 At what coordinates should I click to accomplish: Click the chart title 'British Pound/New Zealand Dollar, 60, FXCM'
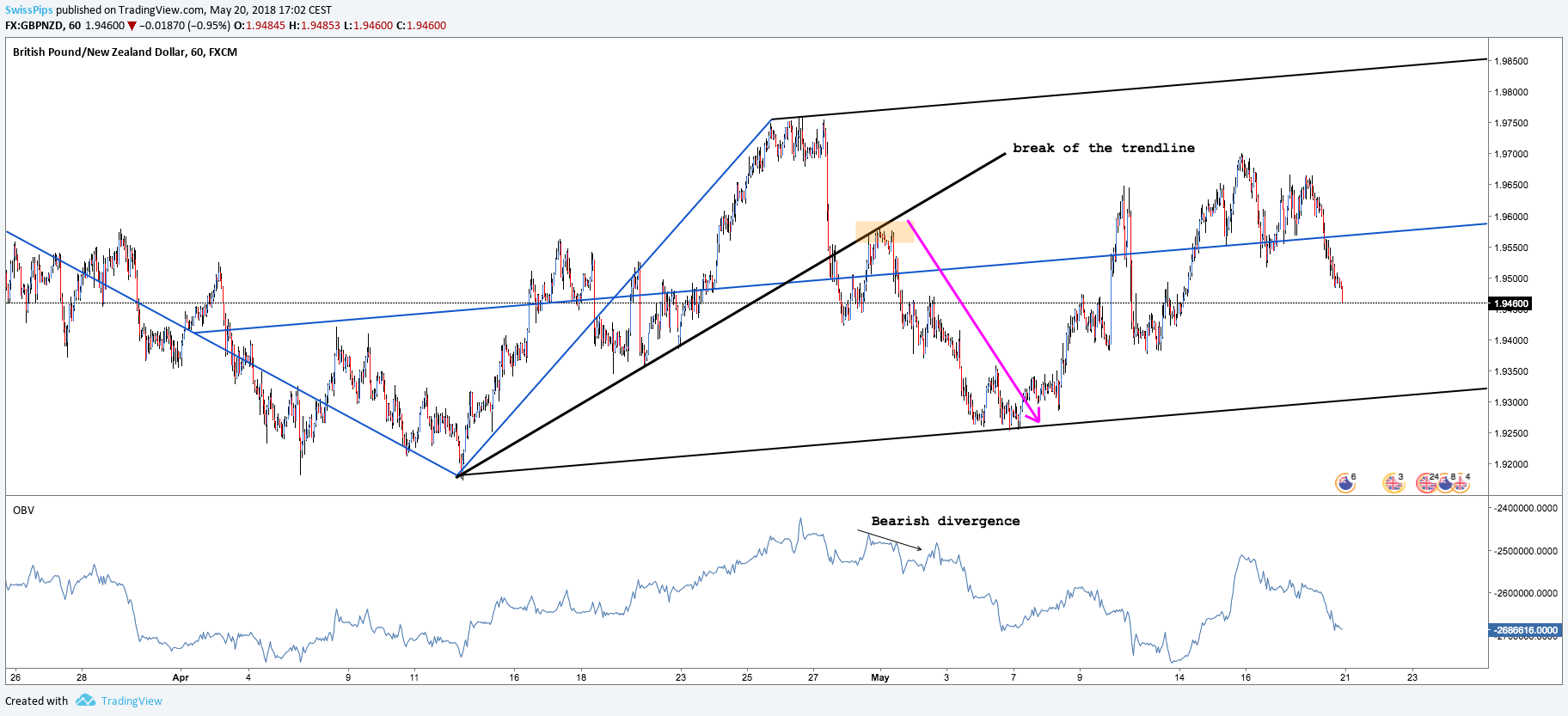coord(125,52)
